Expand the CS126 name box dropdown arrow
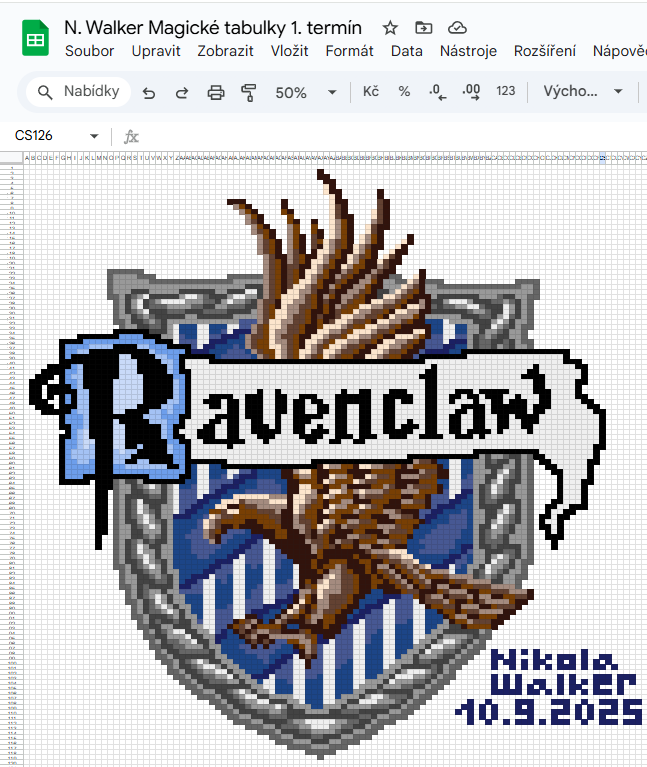Screen dimensions: 647x767 click(x=94, y=136)
